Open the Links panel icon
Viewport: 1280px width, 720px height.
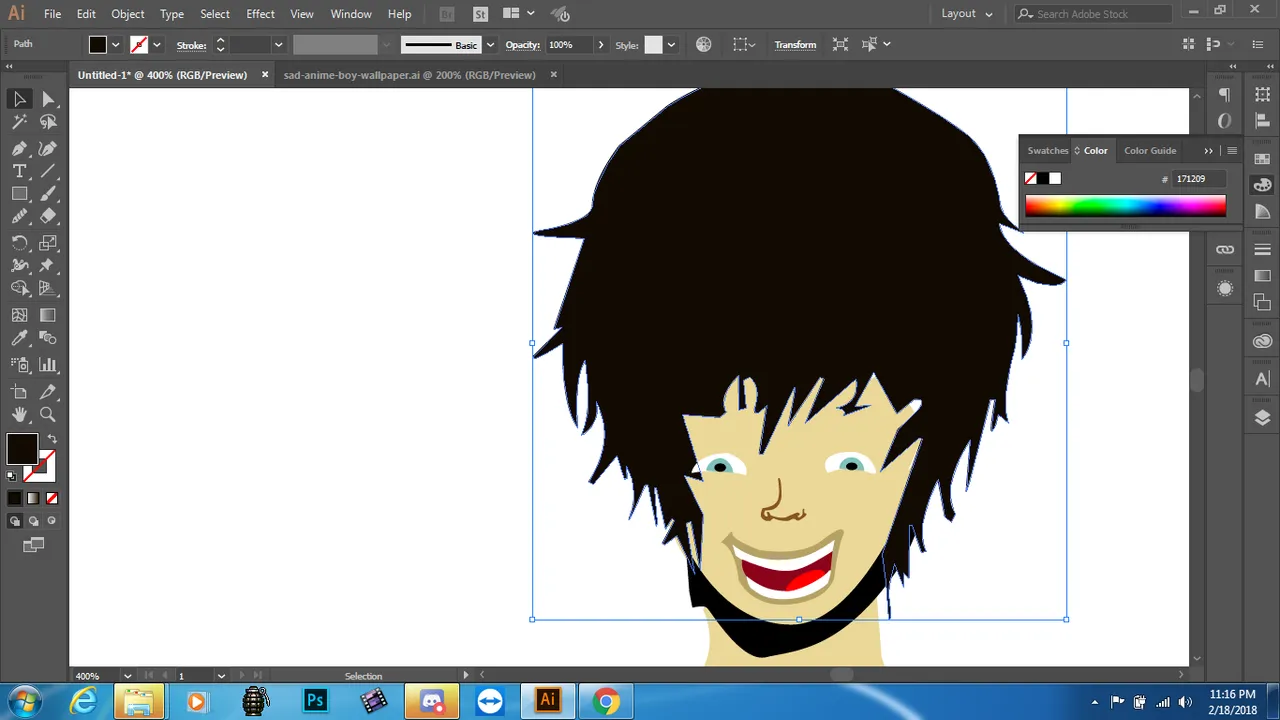pyautogui.click(x=1225, y=249)
